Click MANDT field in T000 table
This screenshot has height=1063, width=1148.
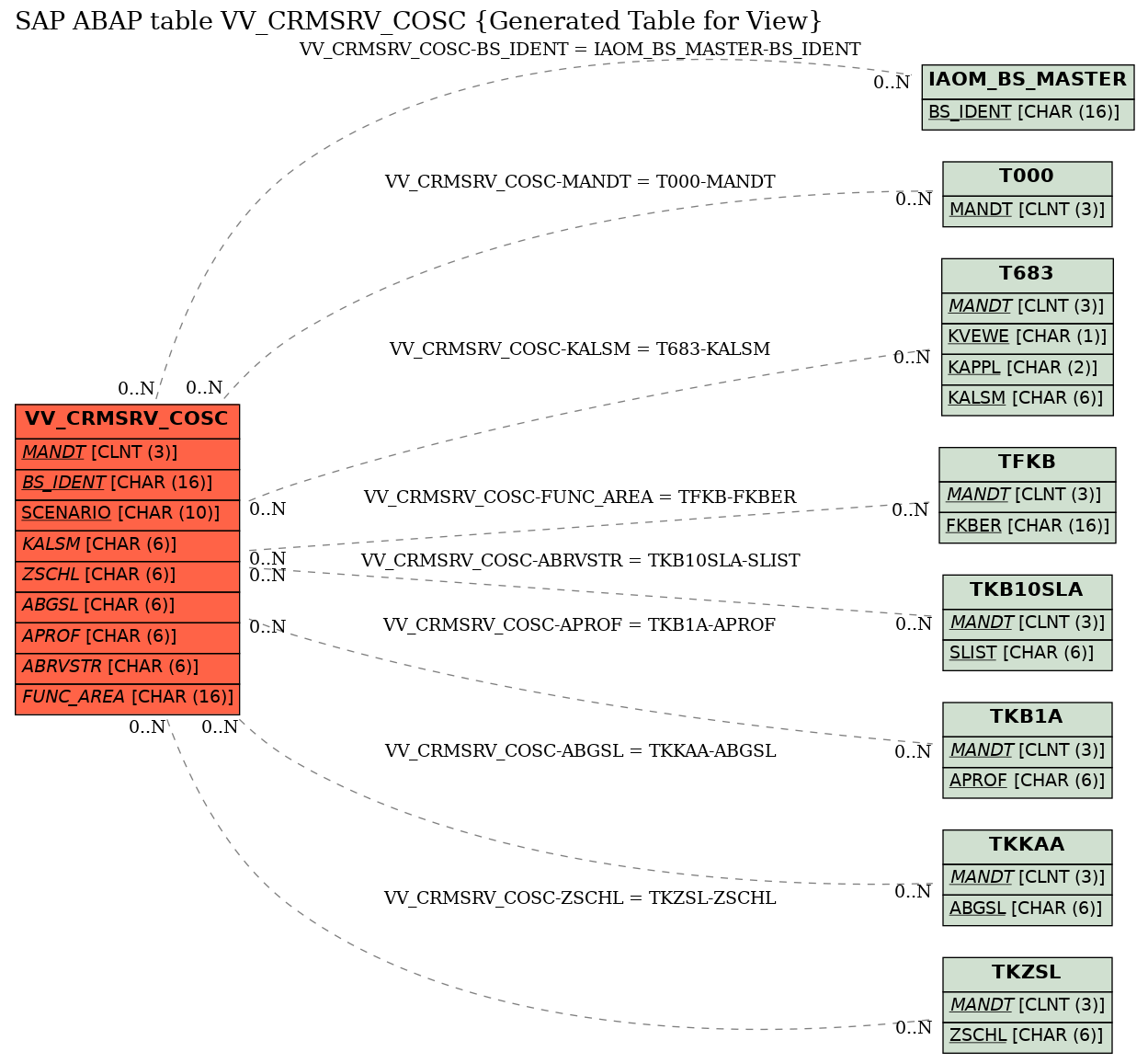[1028, 211]
